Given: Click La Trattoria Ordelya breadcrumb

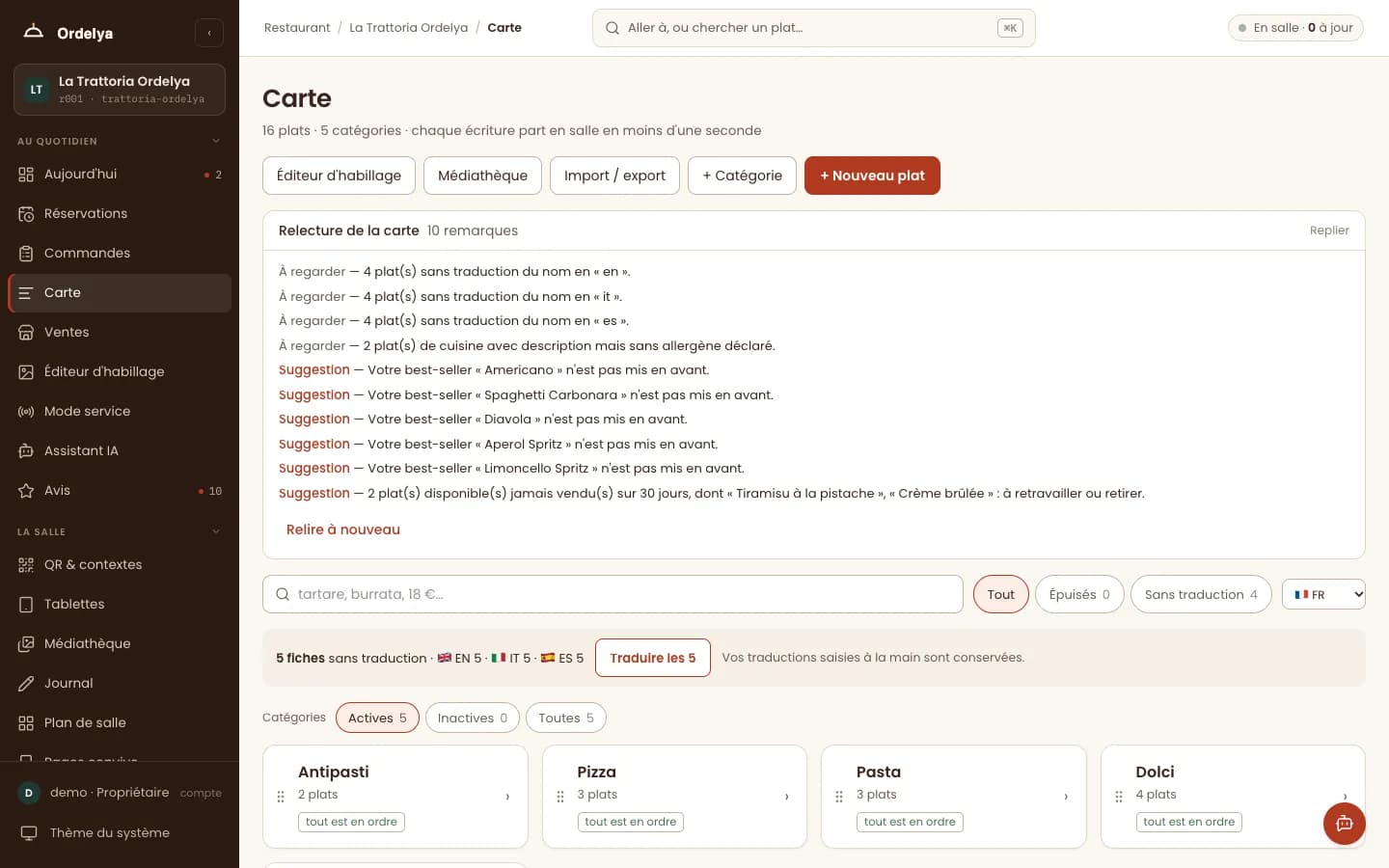Looking at the screenshot, I should tap(409, 28).
